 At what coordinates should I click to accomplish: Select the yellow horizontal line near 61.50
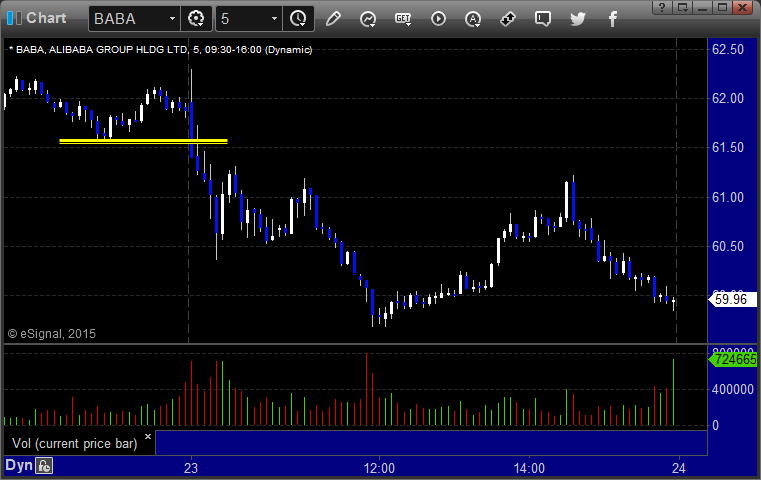point(143,141)
